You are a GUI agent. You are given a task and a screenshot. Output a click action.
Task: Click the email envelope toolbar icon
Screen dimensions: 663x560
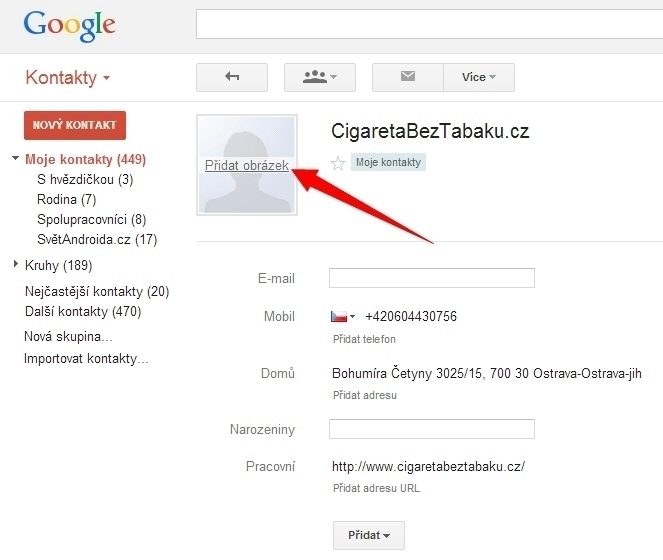(407, 77)
